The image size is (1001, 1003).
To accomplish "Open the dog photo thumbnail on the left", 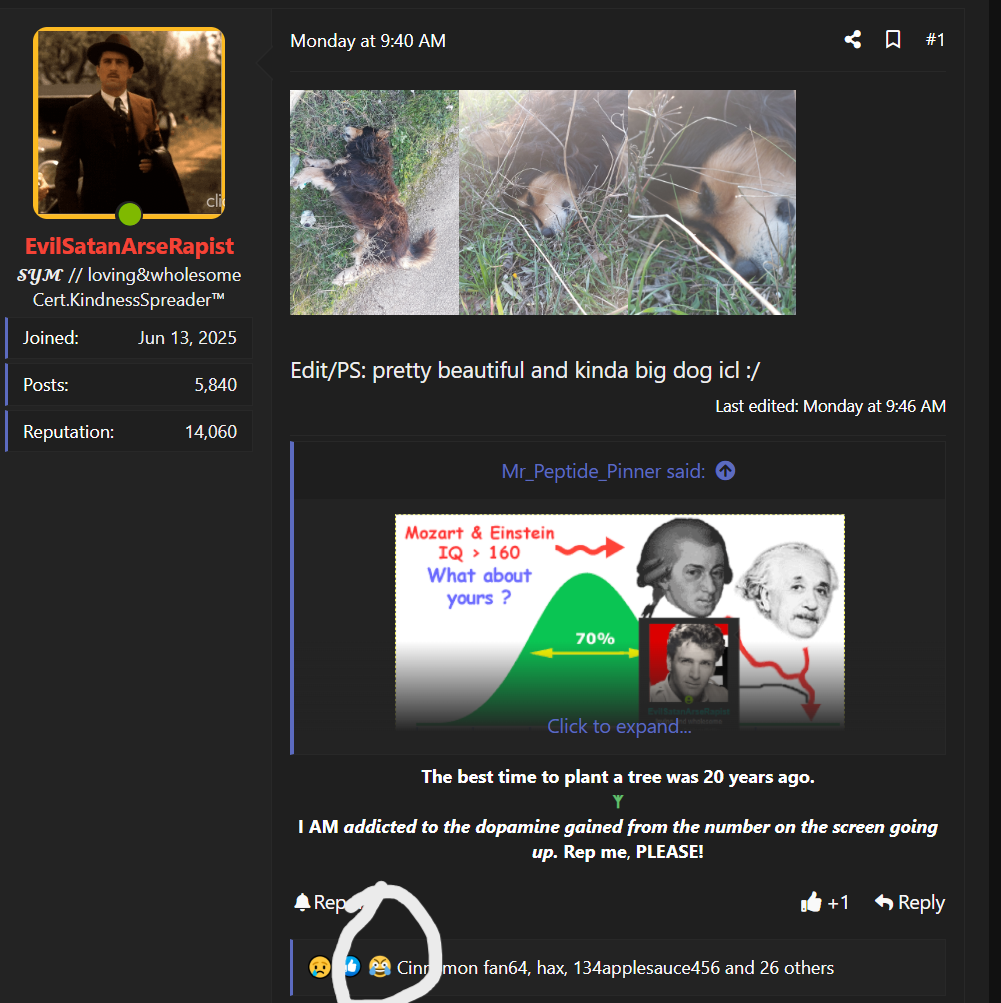I will [x=373, y=203].
